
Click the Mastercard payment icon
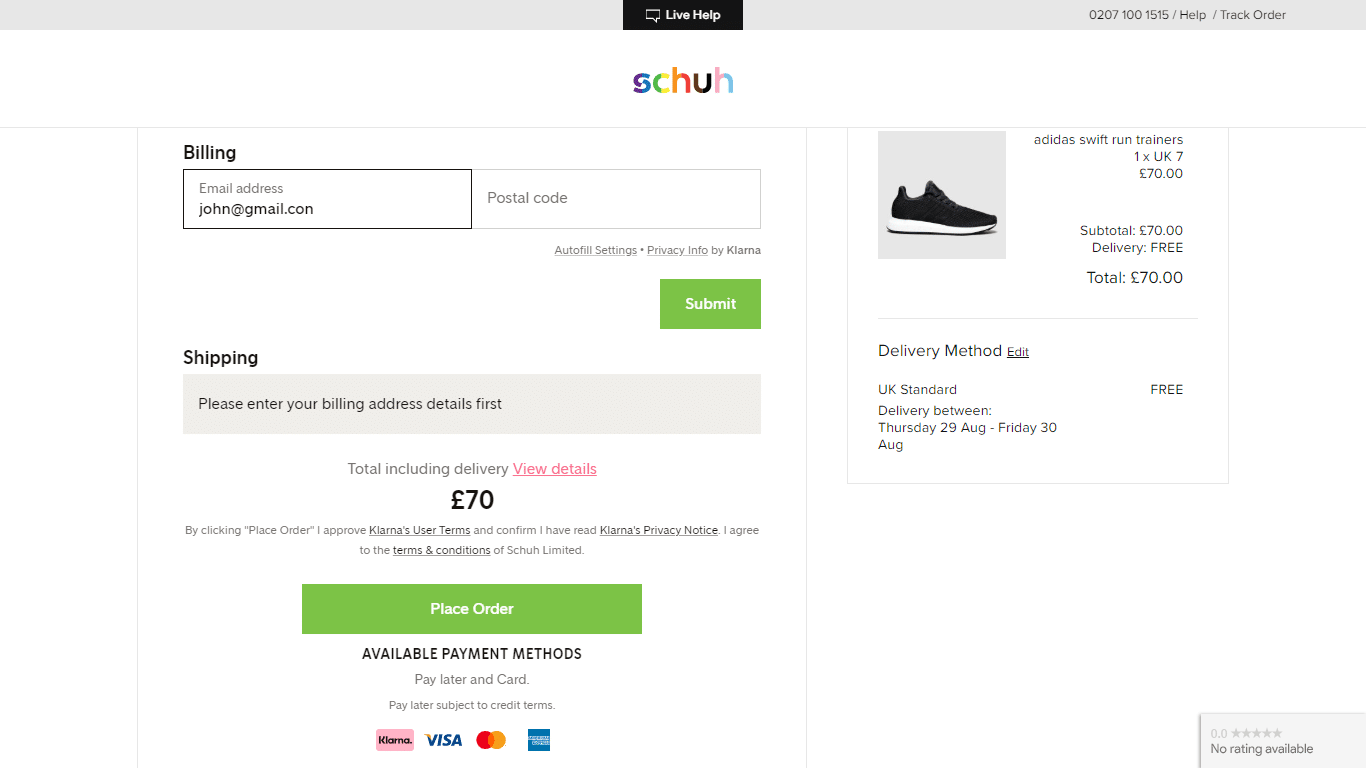491,740
